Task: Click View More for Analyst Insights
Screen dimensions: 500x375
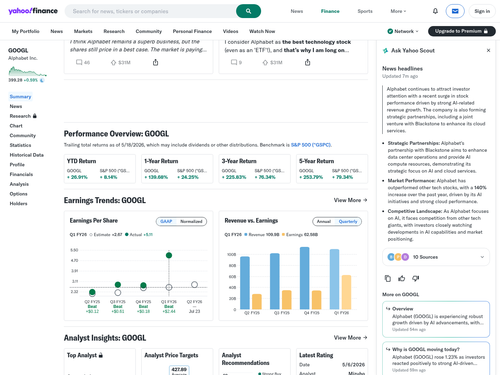Action: pos(350,338)
